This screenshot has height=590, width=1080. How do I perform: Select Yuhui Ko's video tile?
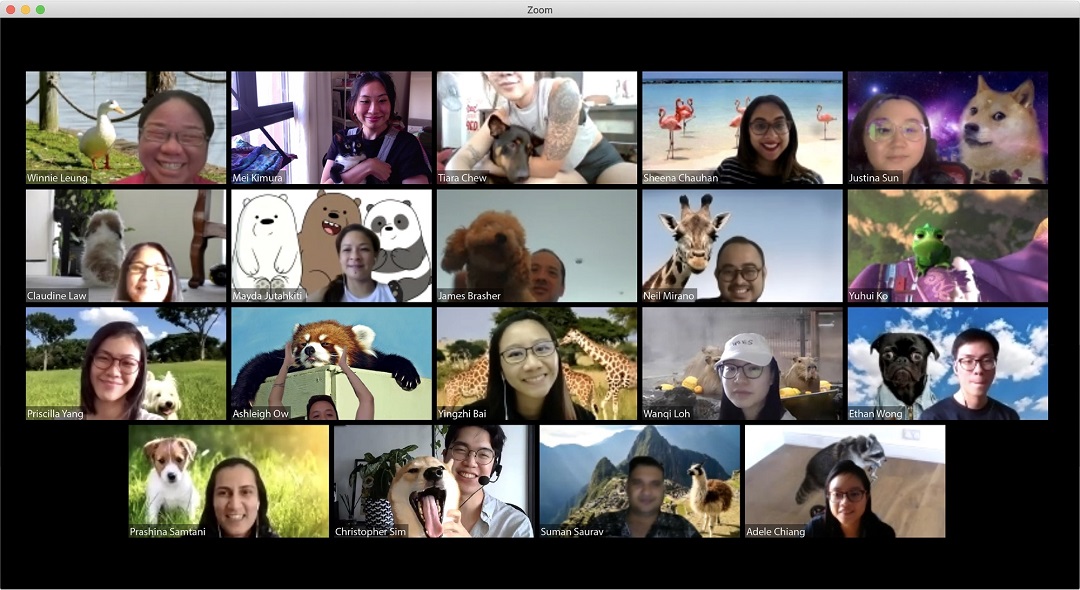[x=948, y=246]
